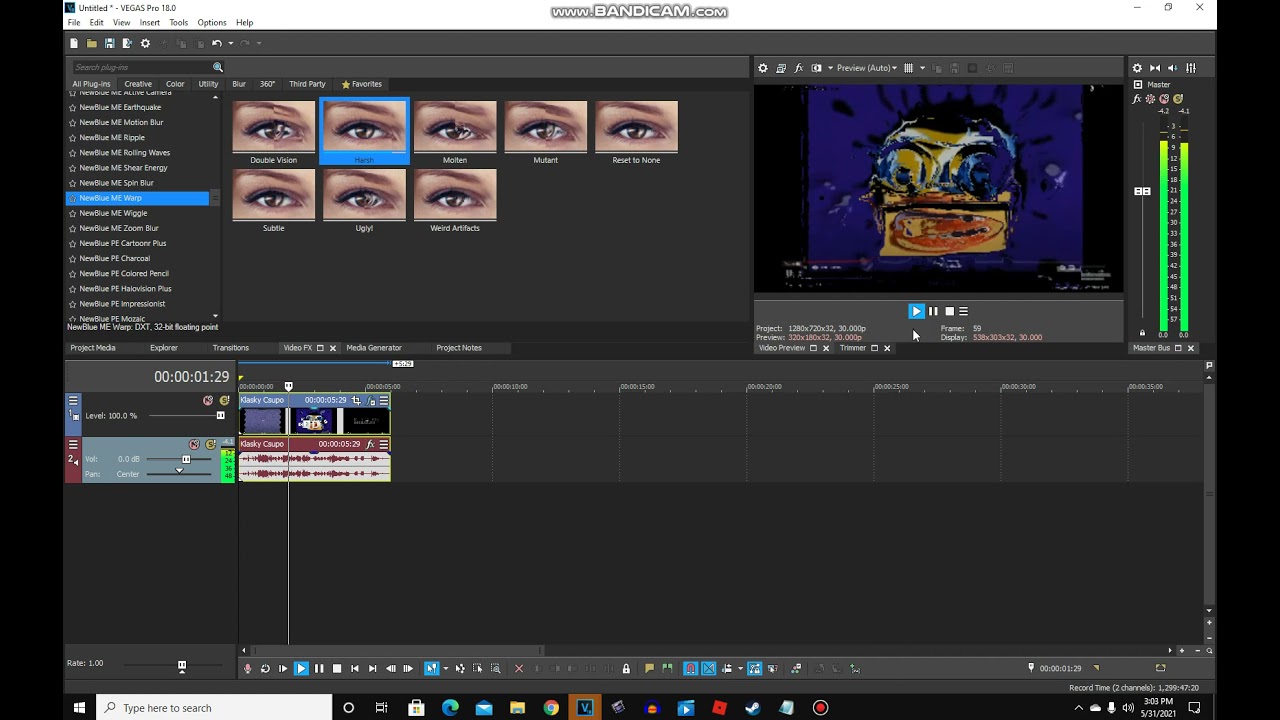Switch to the Project Media tab

coord(92,348)
